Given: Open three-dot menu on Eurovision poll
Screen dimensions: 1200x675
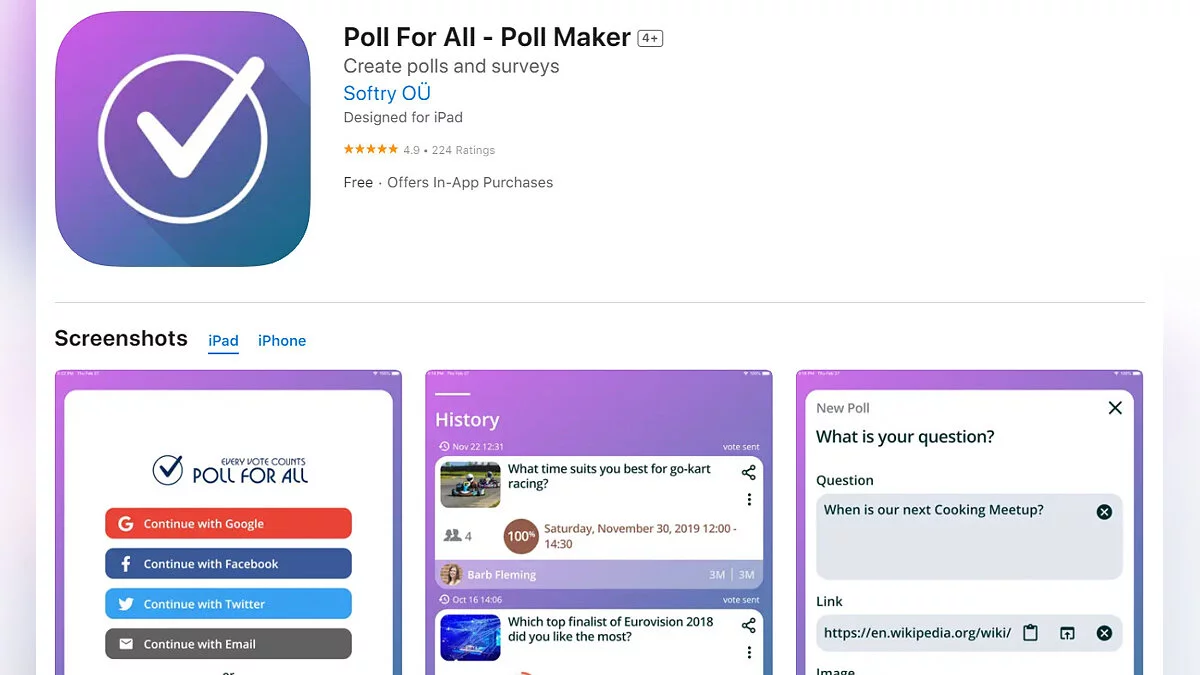Looking at the screenshot, I should point(749,652).
